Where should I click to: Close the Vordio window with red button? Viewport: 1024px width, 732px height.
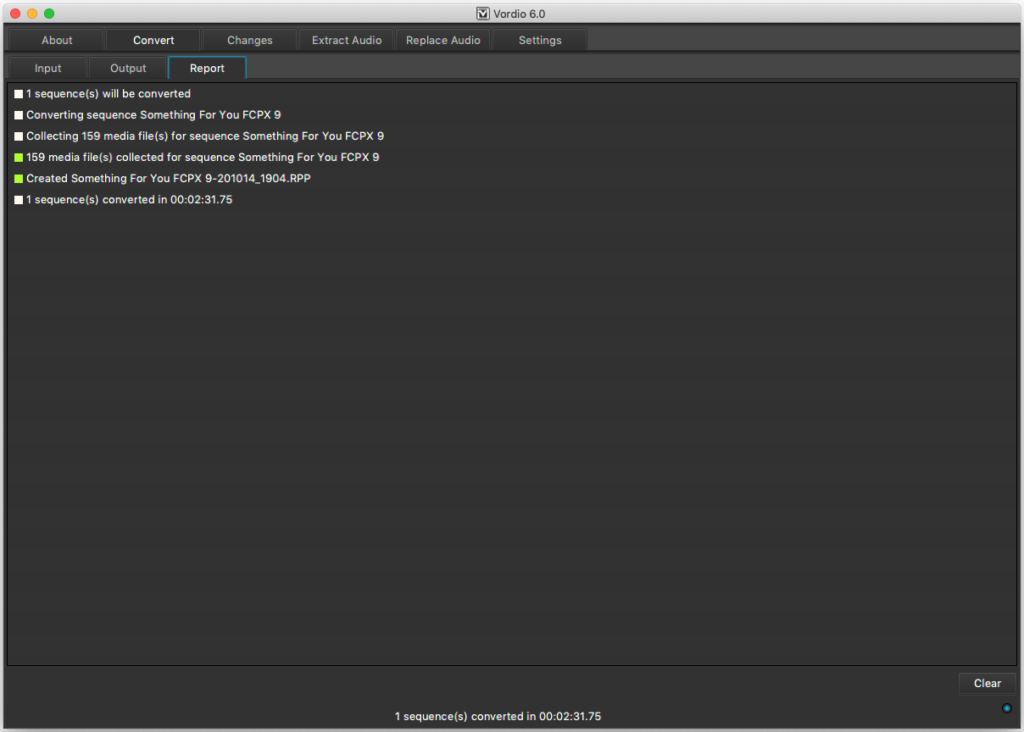click(x=16, y=14)
